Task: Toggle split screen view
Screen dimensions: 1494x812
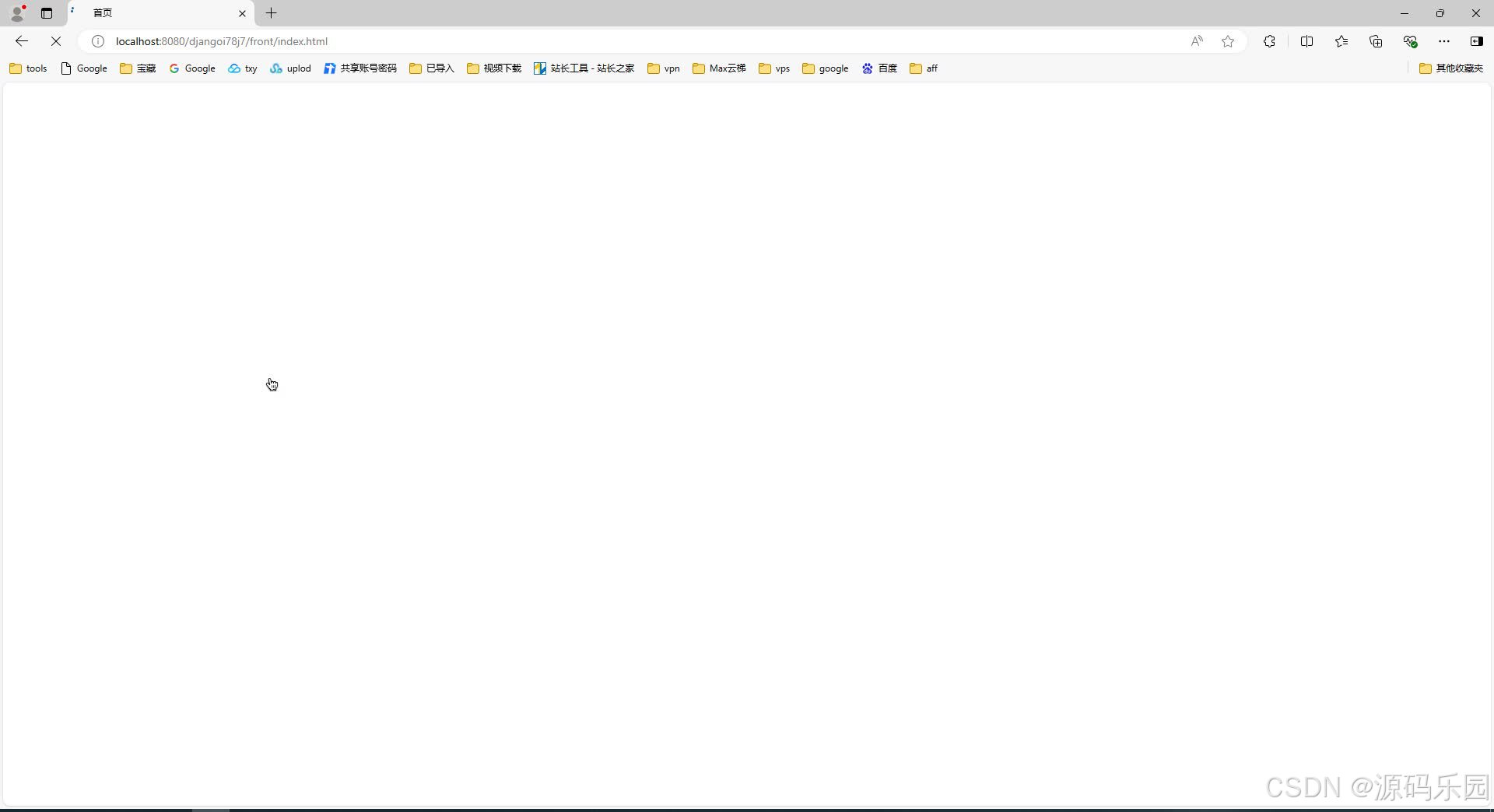Action: point(1308,40)
